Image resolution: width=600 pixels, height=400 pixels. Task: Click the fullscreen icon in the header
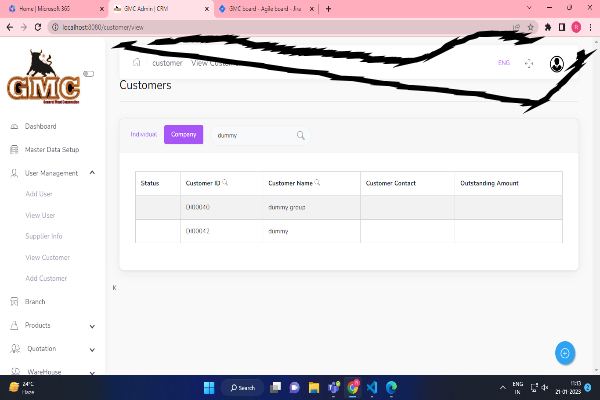(529, 63)
